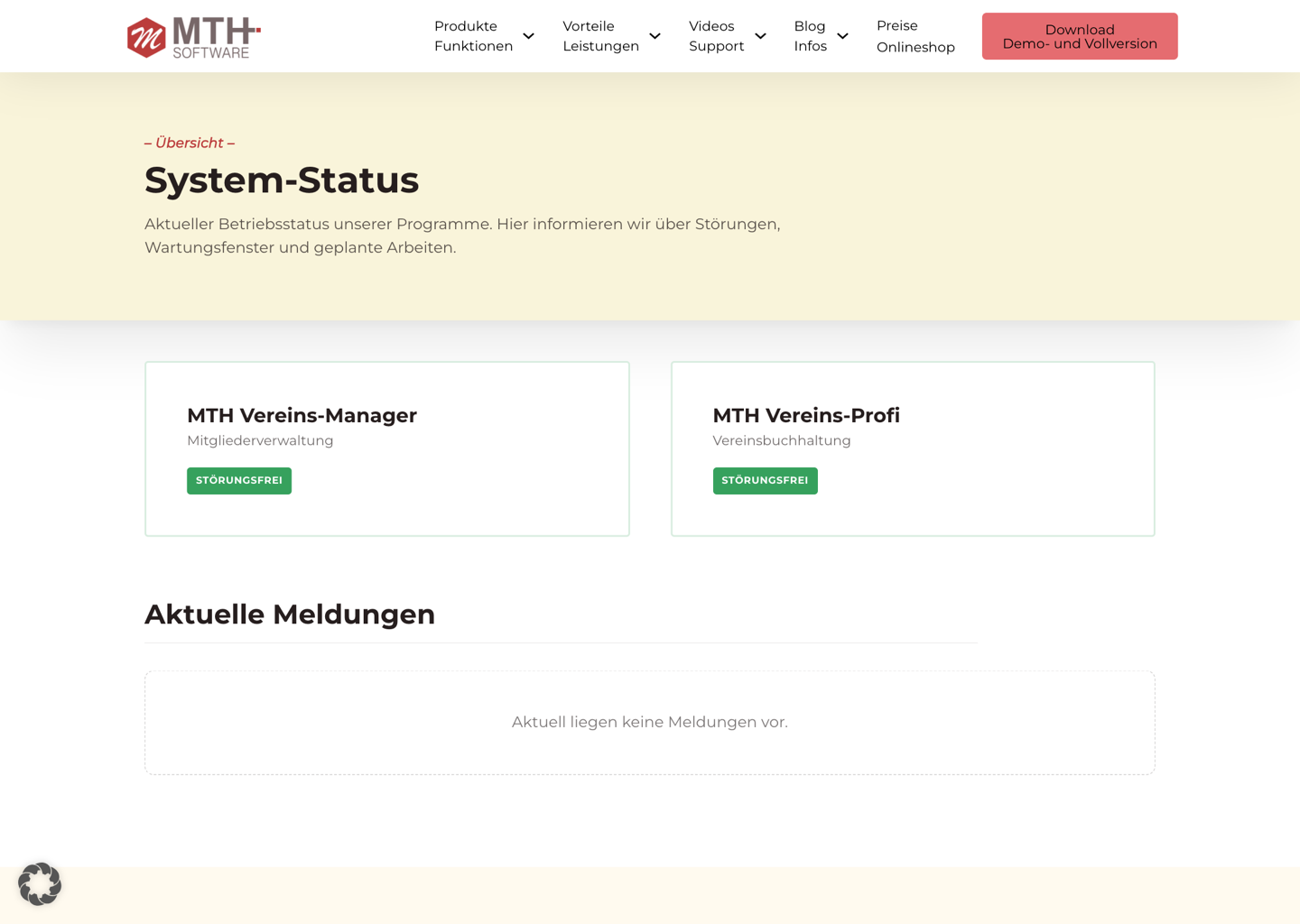Open the Produkte Funktionen menu

pos(474,36)
